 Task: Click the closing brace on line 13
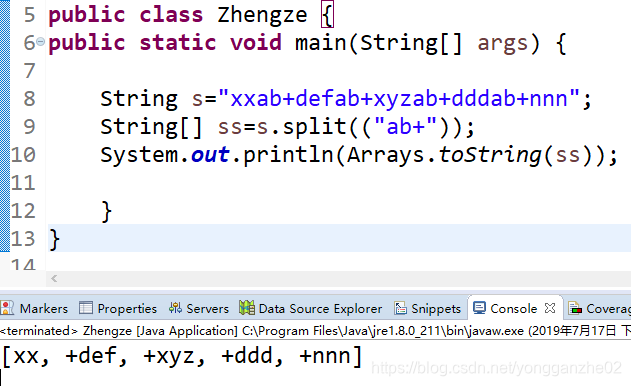coord(54,240)
